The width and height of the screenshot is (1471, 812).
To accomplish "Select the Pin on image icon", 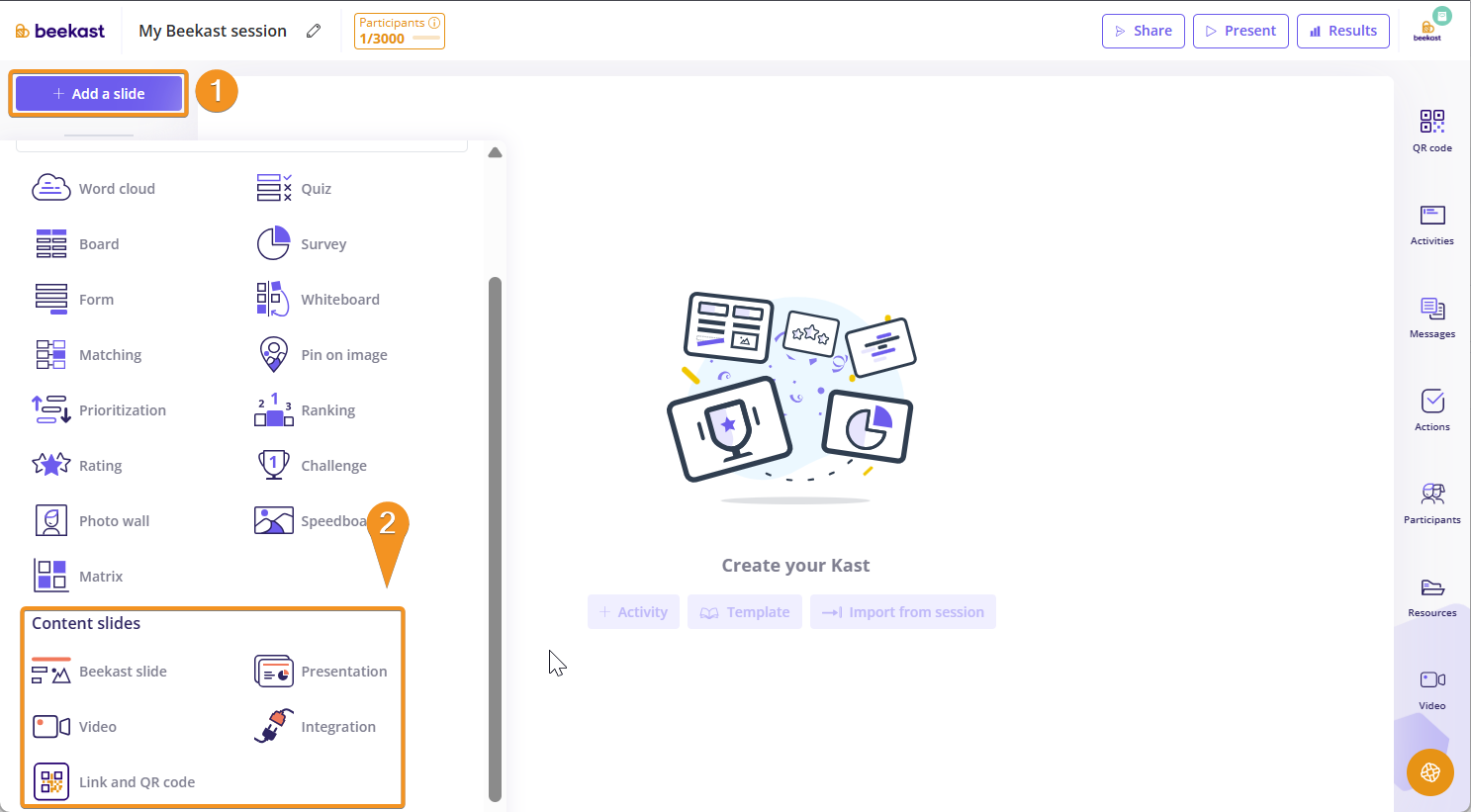I will point(273,354).
